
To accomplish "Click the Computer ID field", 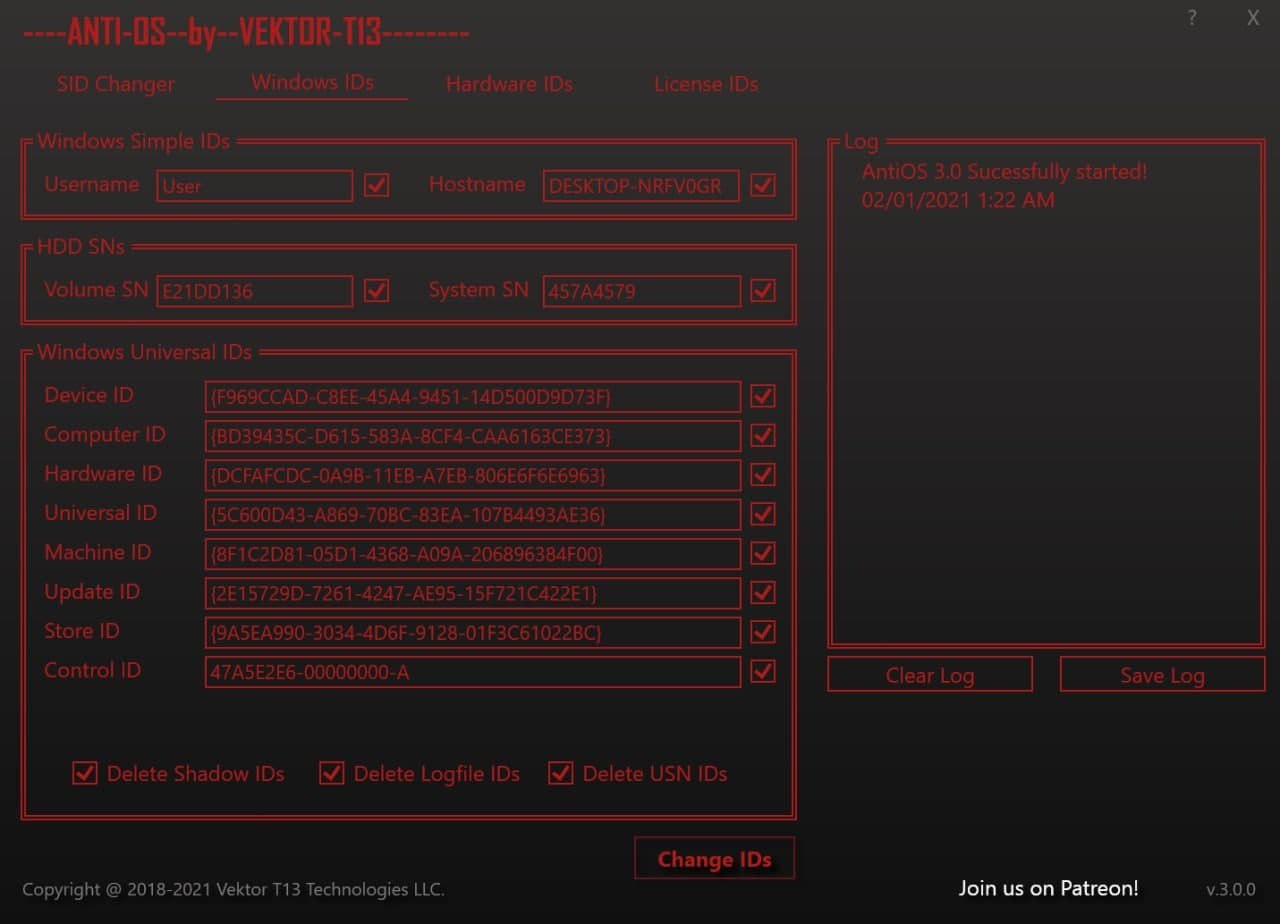I will (x=473, y=436).
